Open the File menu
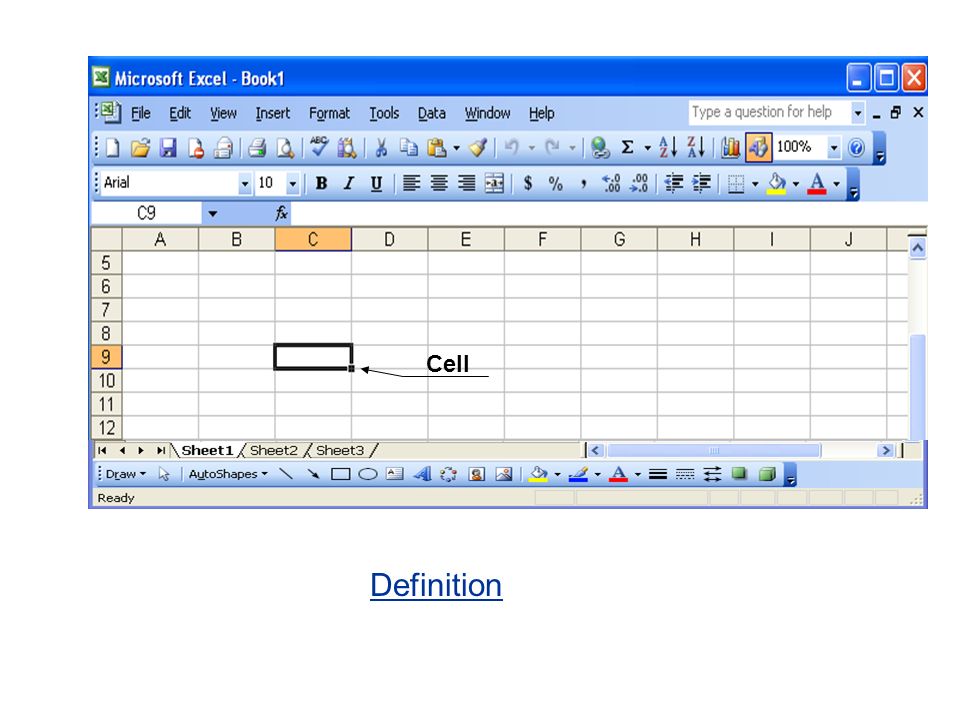The width and height of the screenshot is (960, 720). pos(141,113)
